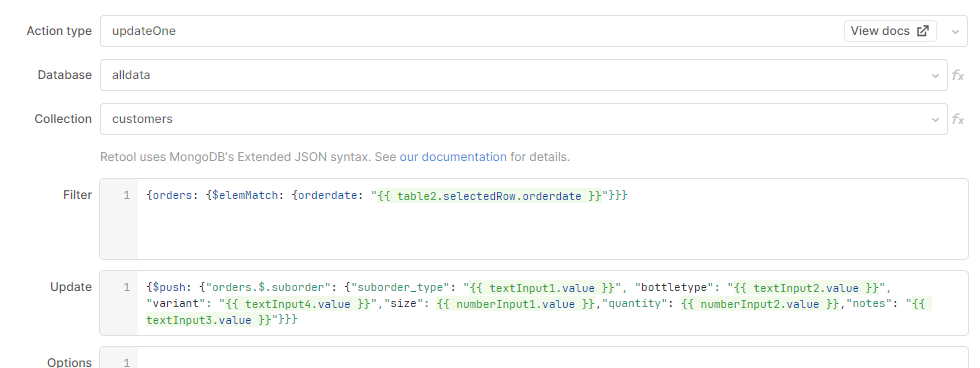Click the Options label
This screenshot has height=368, width=980.
[69, 362]
